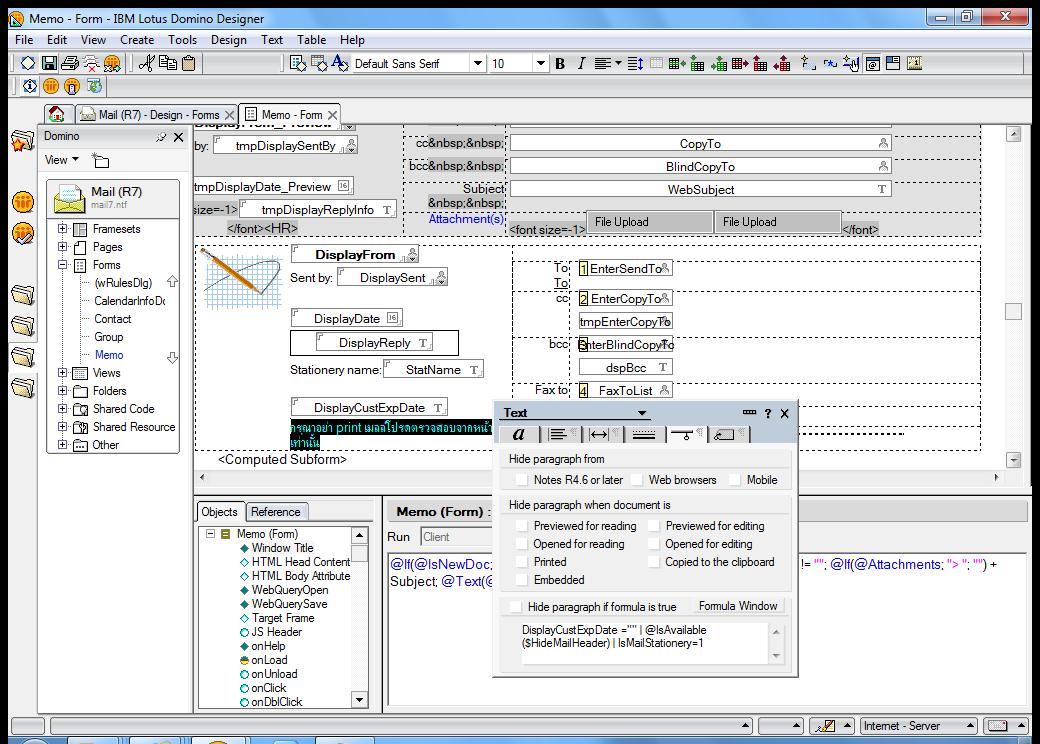Click the form editor vertical scrollbar thumb
This screenshot has height=744, width=1040.
coord(1013,311)
